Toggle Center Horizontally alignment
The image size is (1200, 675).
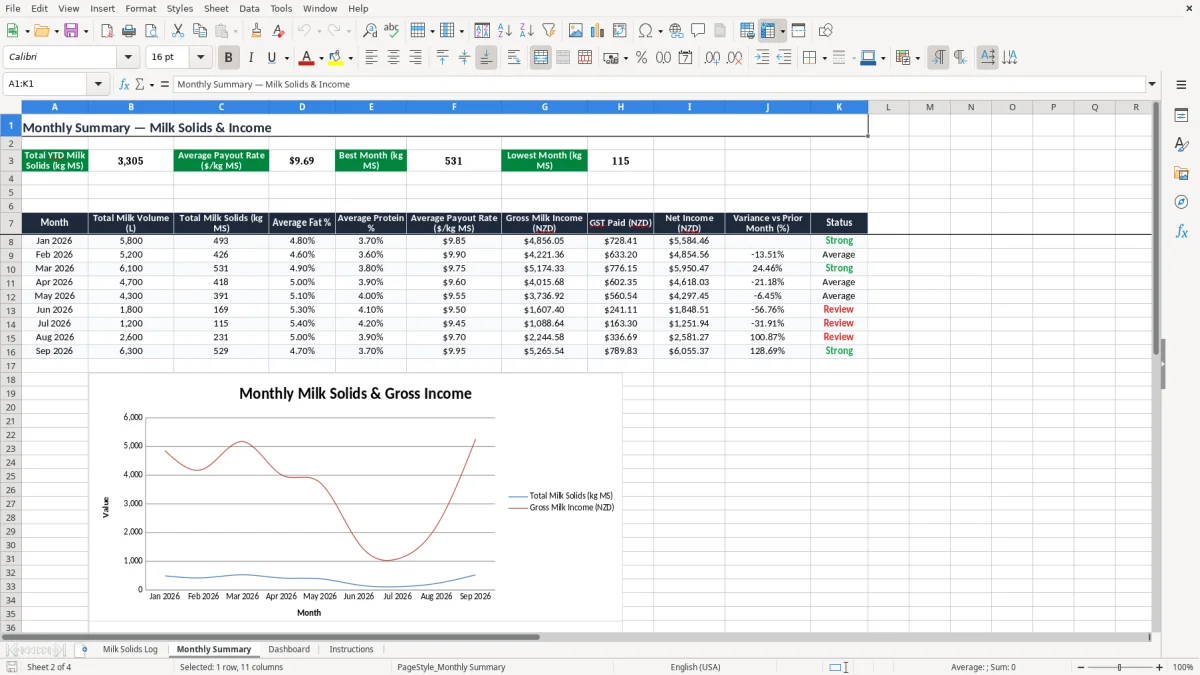pos(393,58)
